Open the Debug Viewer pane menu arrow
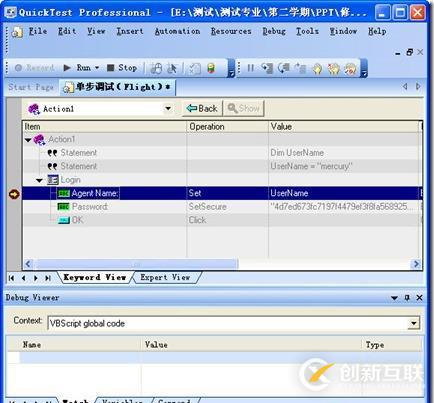Image resolution: width=434 pixels, height=403 pixels. coord(394,298)
